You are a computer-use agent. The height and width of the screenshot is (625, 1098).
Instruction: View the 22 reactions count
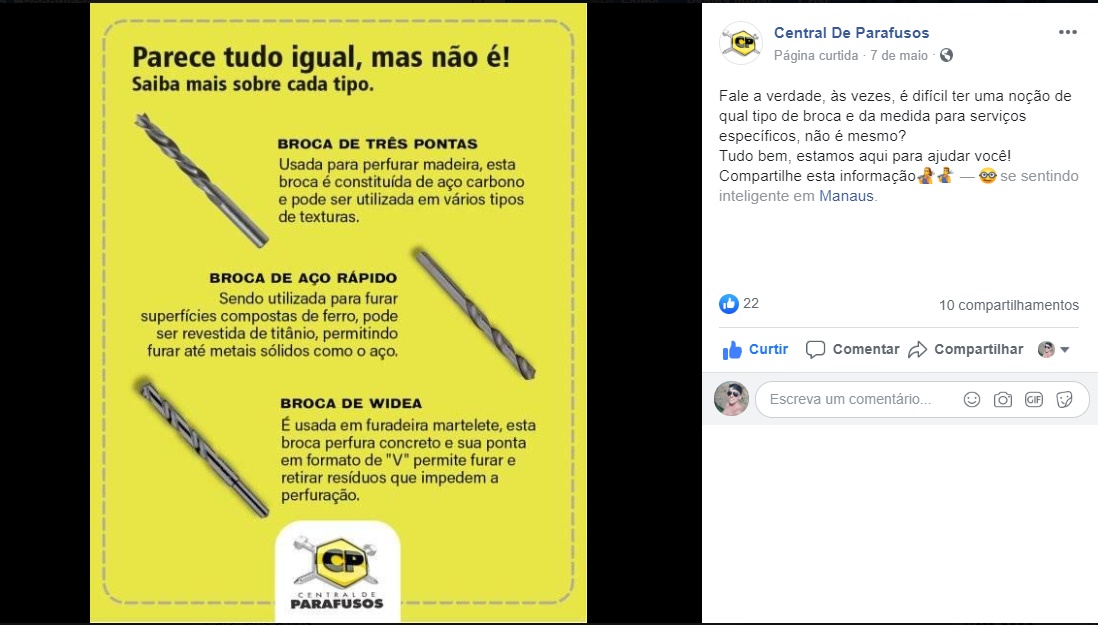coord(751,304)
